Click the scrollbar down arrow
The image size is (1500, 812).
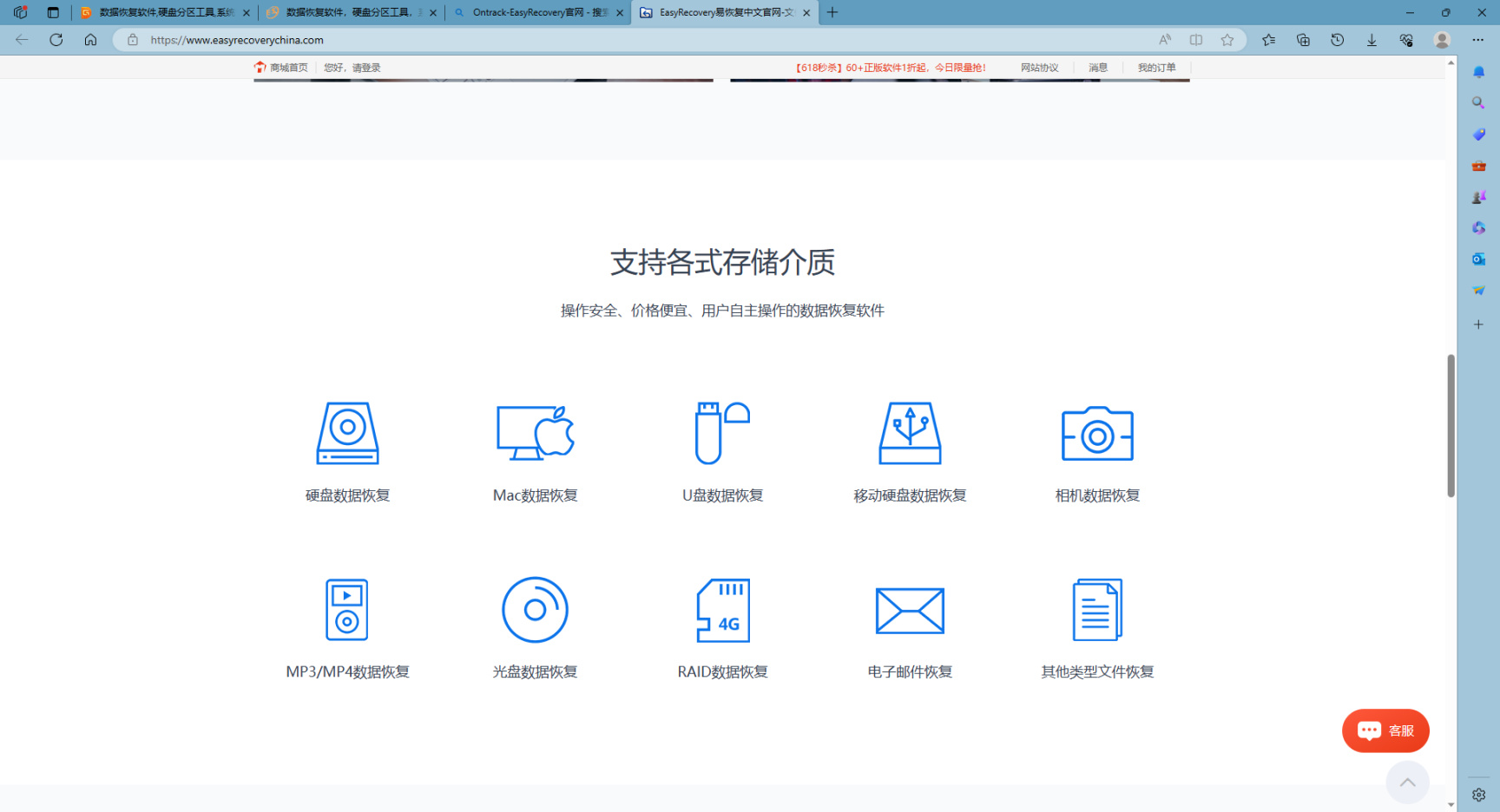pyautogui.click(x=1451, y=805)
